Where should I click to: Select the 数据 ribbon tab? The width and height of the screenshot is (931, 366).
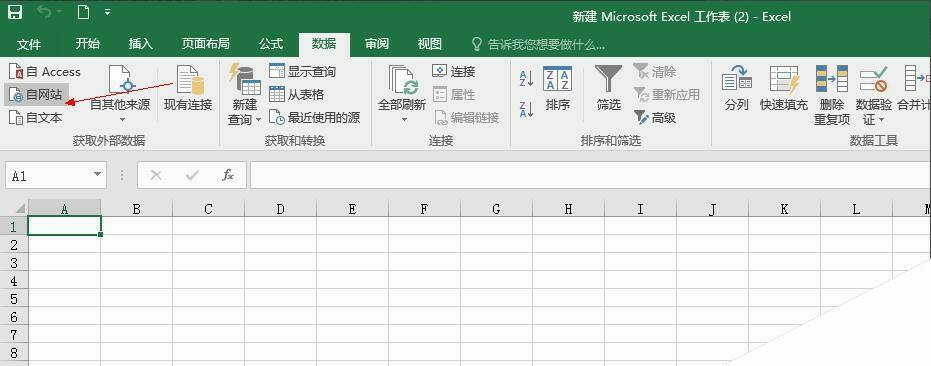click(x=324, y=44)
